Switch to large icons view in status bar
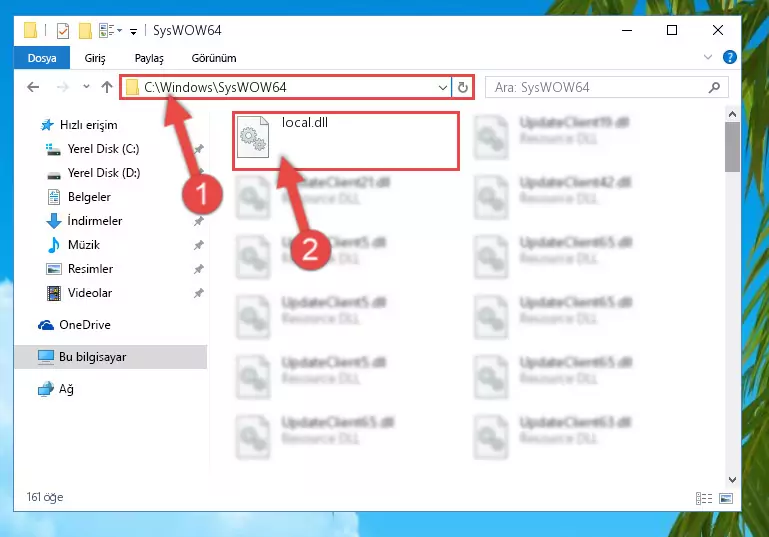Image resolution: width=769 pixels, height=537 pixels. click(x=726, y=499)
